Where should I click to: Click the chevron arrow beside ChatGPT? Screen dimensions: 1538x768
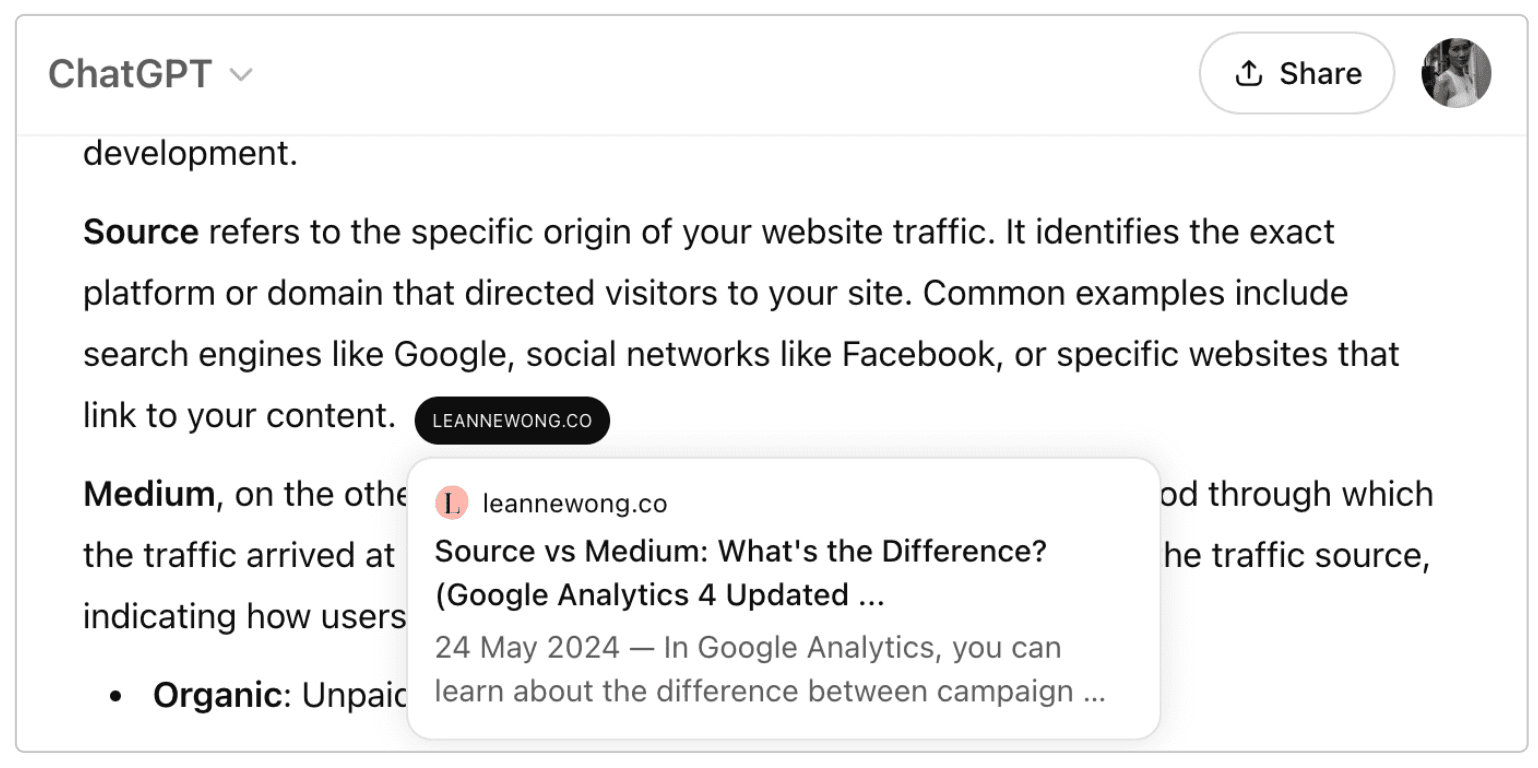pyautogui.click(x=241, y=75)
